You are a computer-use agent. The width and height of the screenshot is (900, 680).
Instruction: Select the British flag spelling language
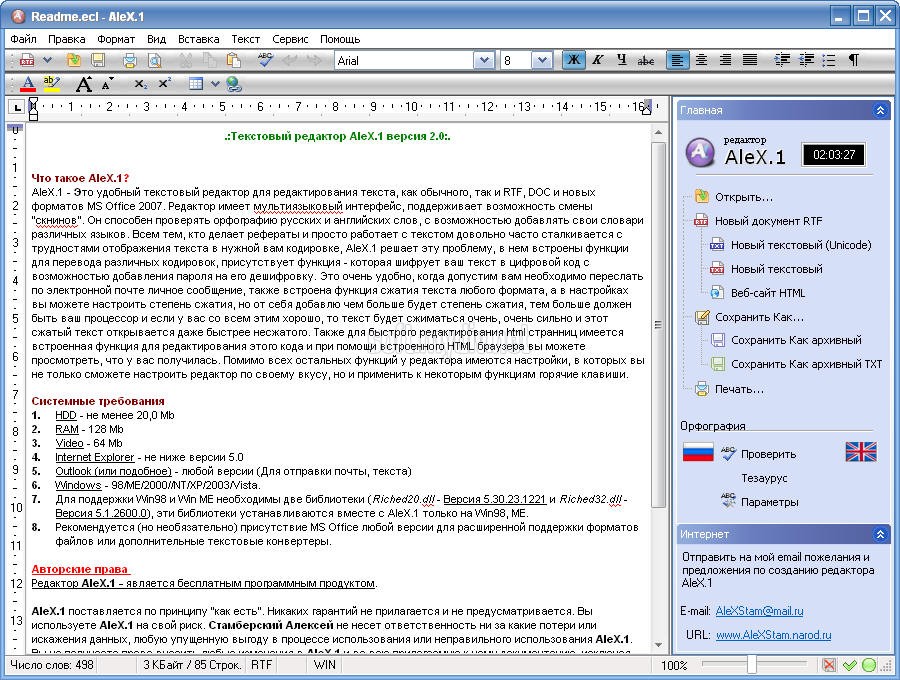coord(861,452)
